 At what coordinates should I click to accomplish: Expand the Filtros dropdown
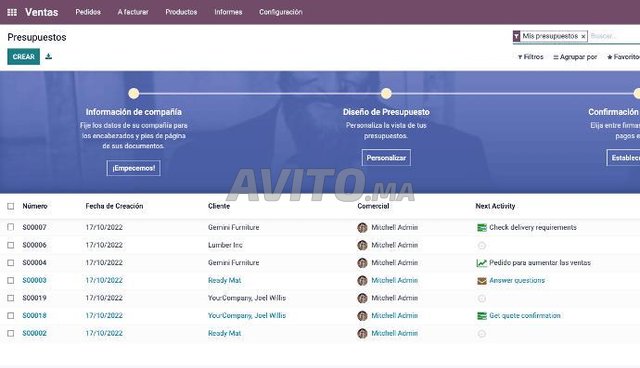click(531, 57)
